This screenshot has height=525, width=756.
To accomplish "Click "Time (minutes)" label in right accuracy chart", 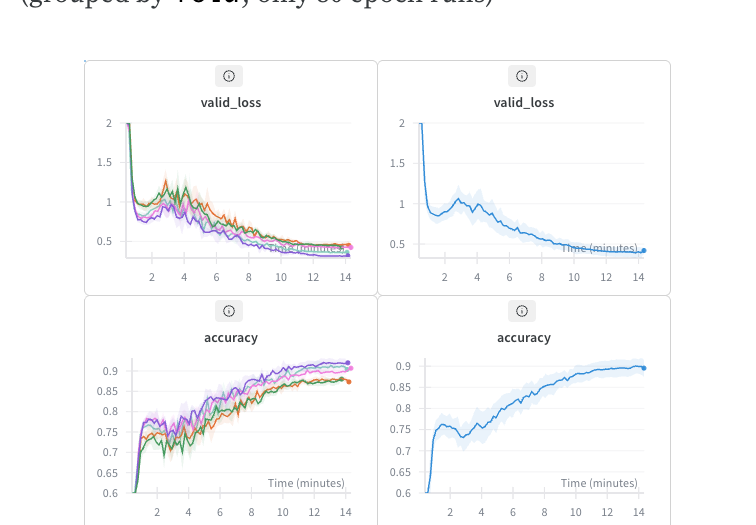I will pyautogui.click(x=600, y=483).
